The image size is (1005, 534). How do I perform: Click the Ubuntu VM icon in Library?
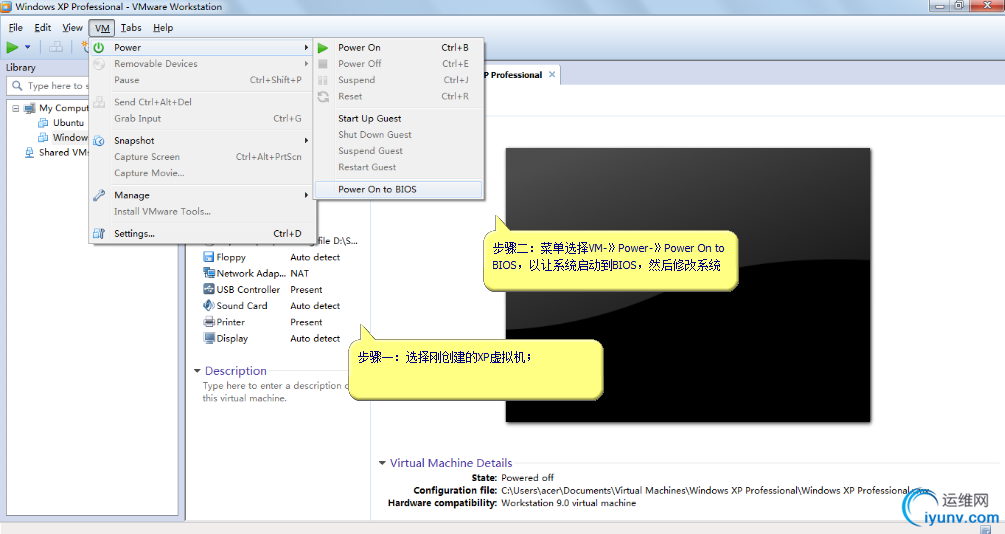44,122
